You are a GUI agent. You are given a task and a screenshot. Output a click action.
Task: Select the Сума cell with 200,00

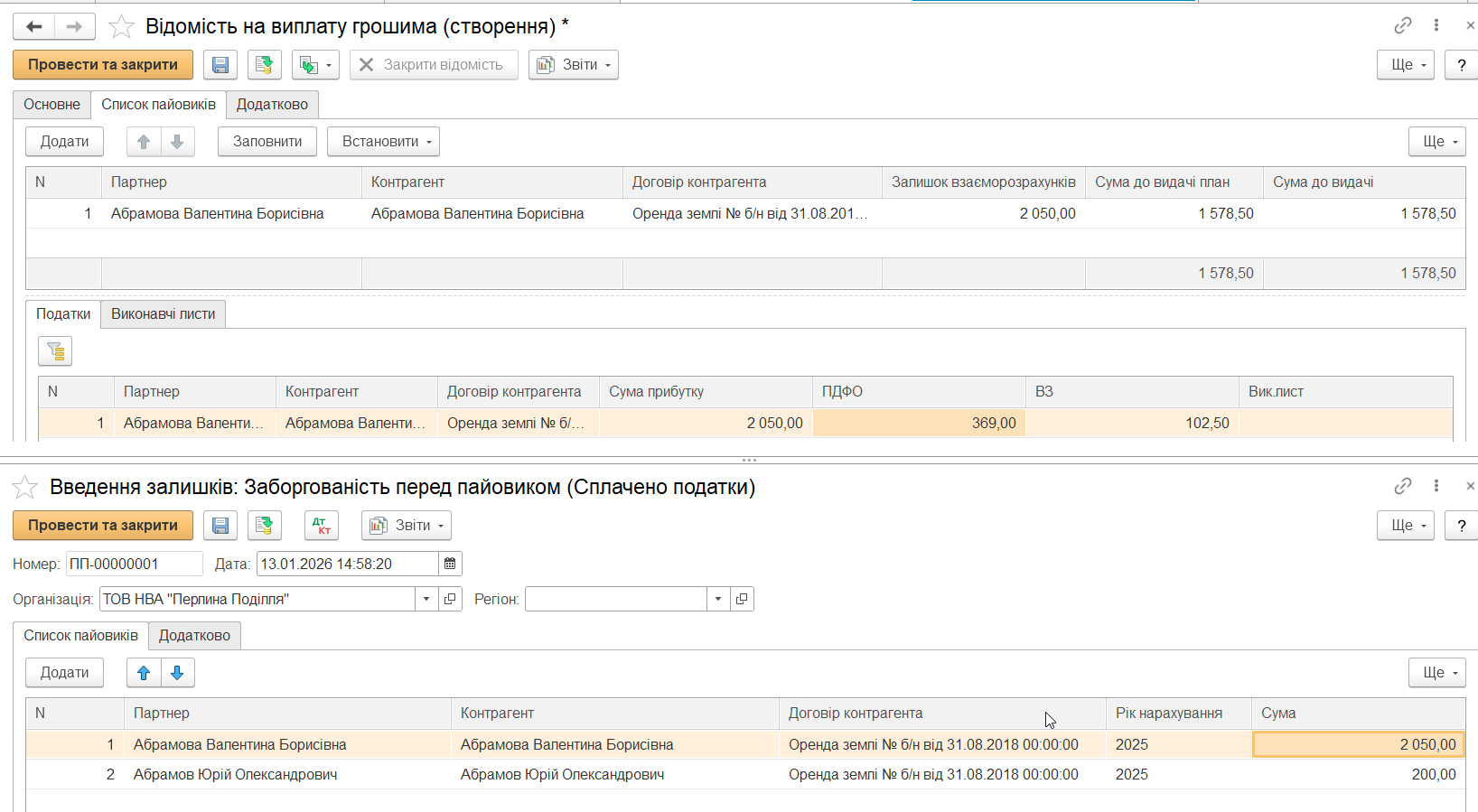[x=1359, y=774]
